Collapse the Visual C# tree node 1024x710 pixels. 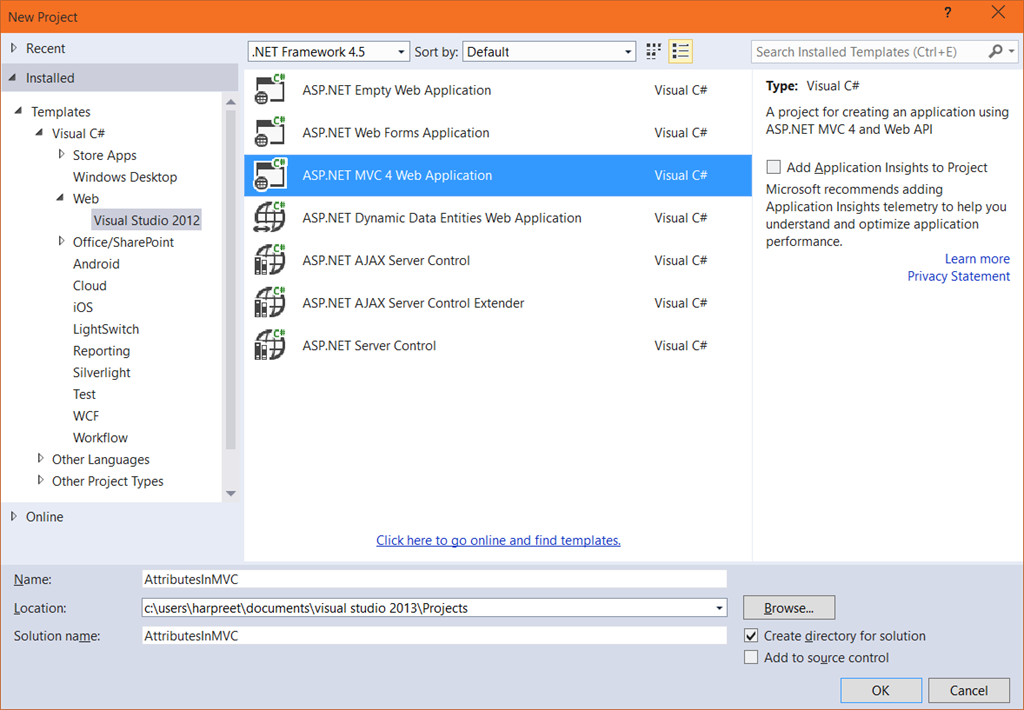pyautogui.click(x=39, y=133)
